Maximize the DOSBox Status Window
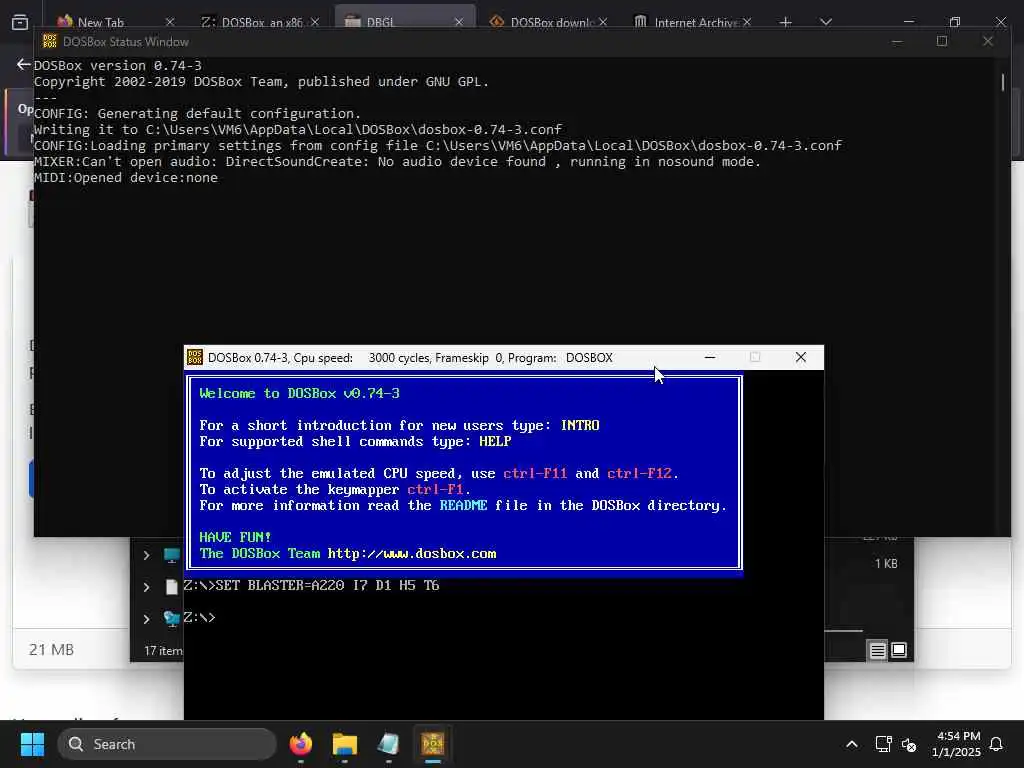The width and height of the screenshot is (1024, 768). point(942,41)
